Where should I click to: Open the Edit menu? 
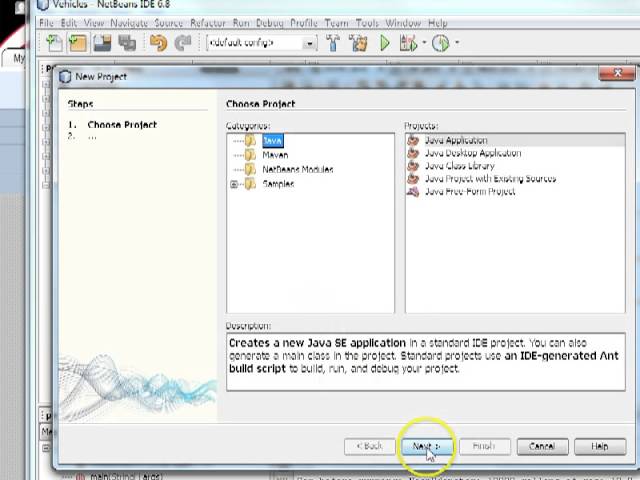tap(69, 23)
